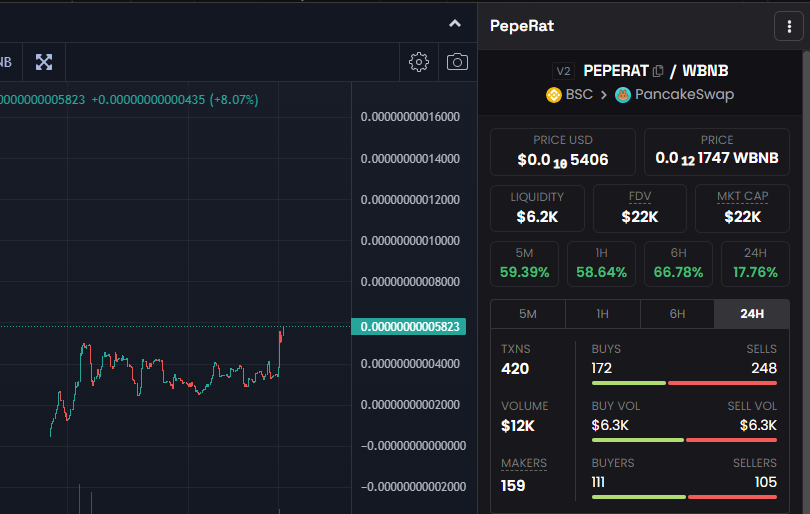The height and width of the screenshot is (514, 810).
Task: Click the +8.07% change text above chart
Action: coord(234,100)
